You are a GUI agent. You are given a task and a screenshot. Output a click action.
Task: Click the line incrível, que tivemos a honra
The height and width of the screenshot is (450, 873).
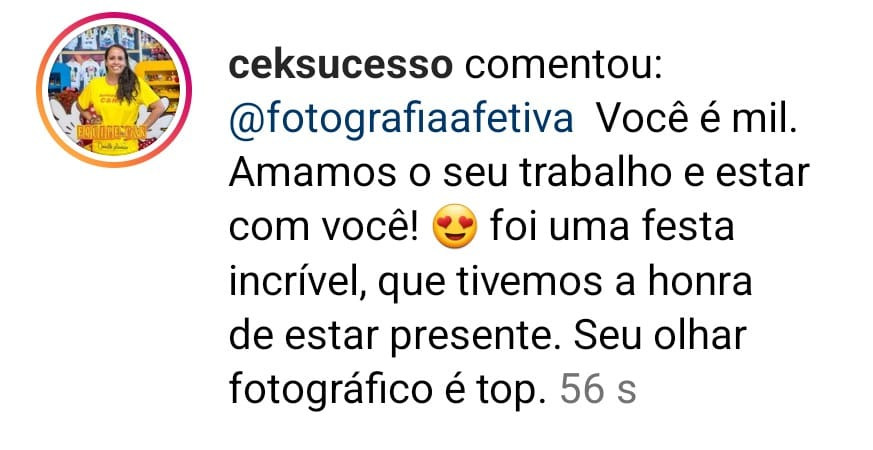tap(491, 283)
